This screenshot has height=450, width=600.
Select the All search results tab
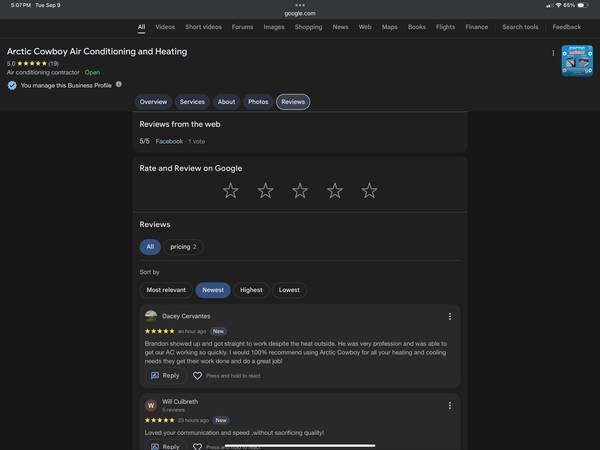coord(142,27)
